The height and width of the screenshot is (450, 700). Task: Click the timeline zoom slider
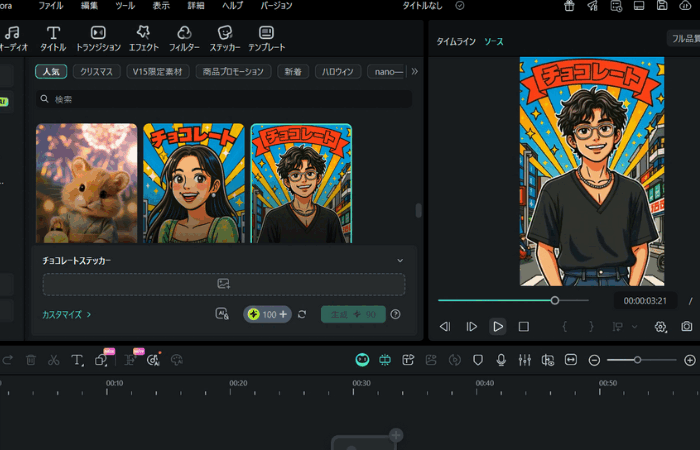[x=642, y=360]
